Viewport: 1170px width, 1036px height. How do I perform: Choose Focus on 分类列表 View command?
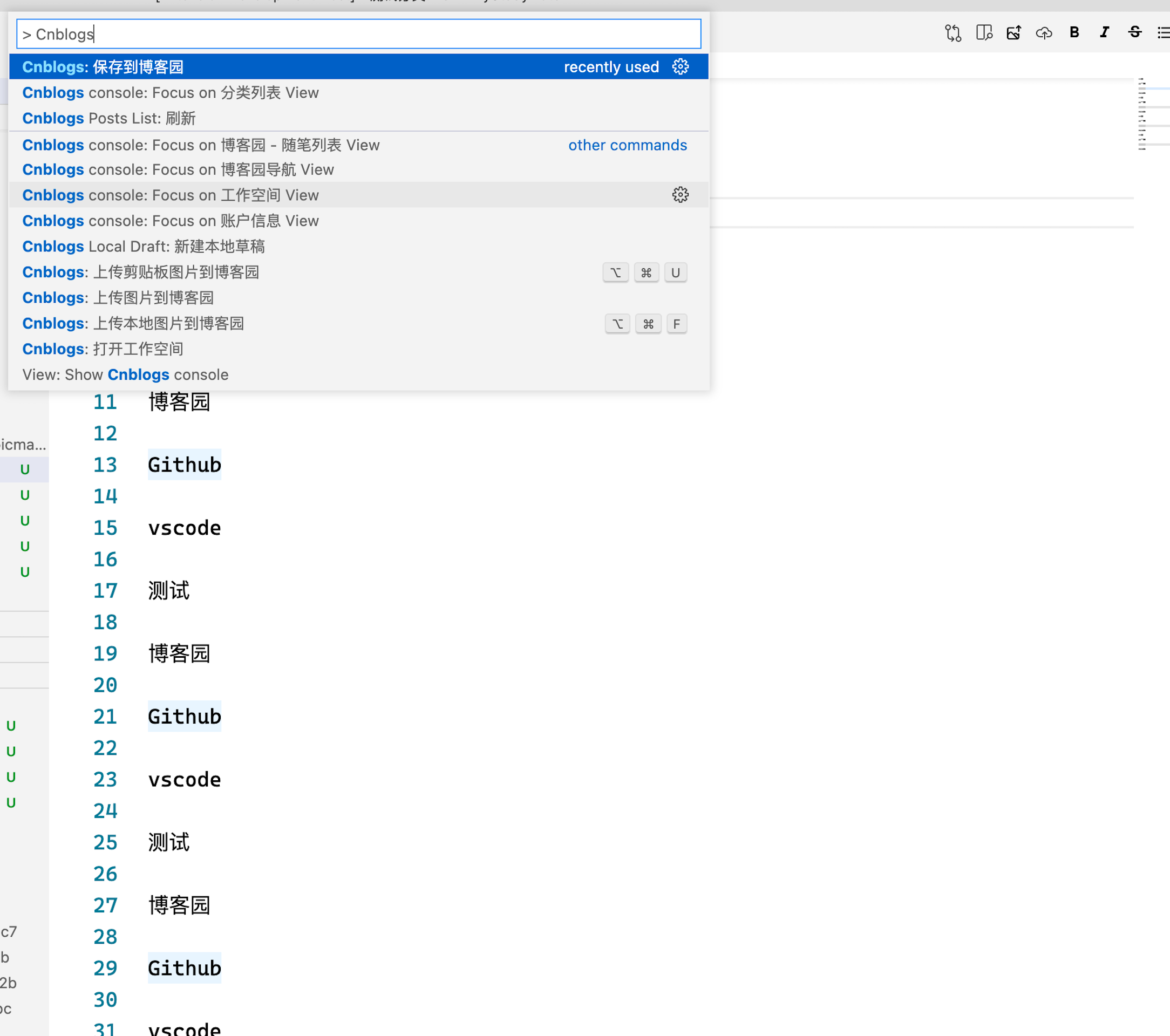170,93
